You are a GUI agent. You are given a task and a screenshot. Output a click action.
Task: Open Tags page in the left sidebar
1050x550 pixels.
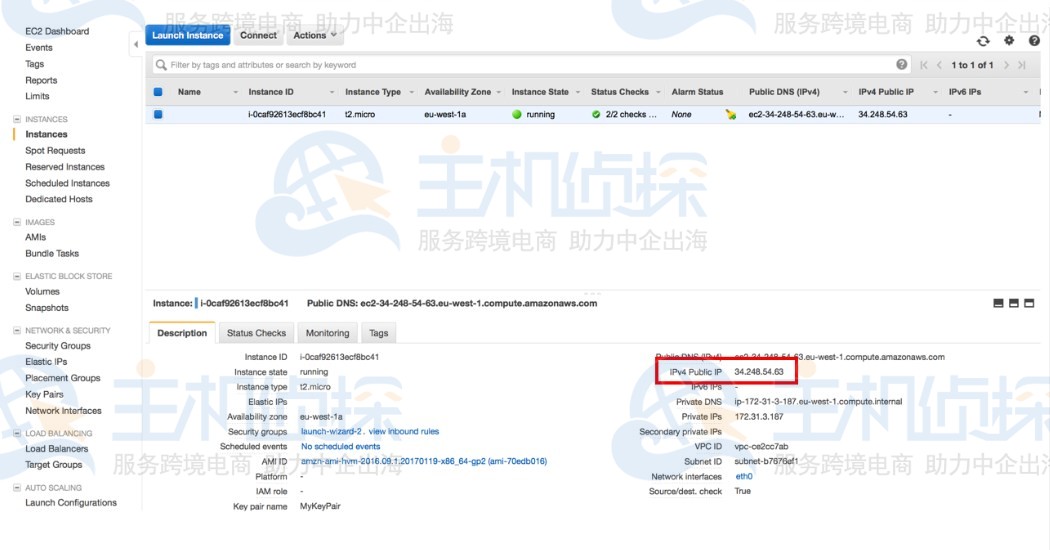click(x=35, y=64)
